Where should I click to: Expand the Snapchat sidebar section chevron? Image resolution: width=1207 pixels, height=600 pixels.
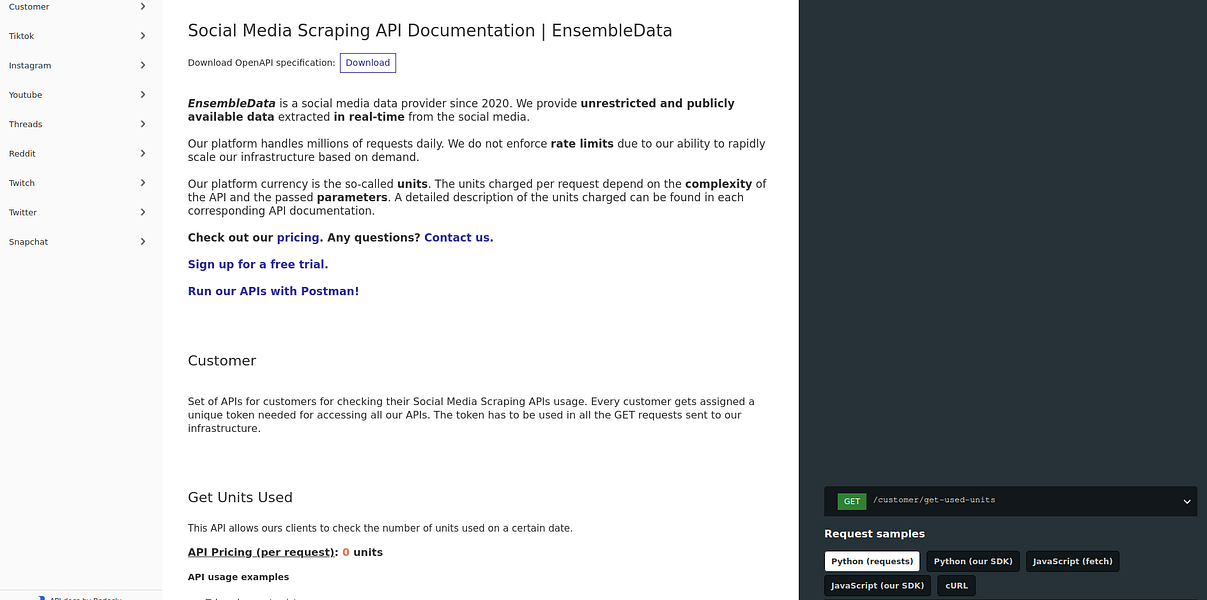pyautogui.click(x=143, y=242)
